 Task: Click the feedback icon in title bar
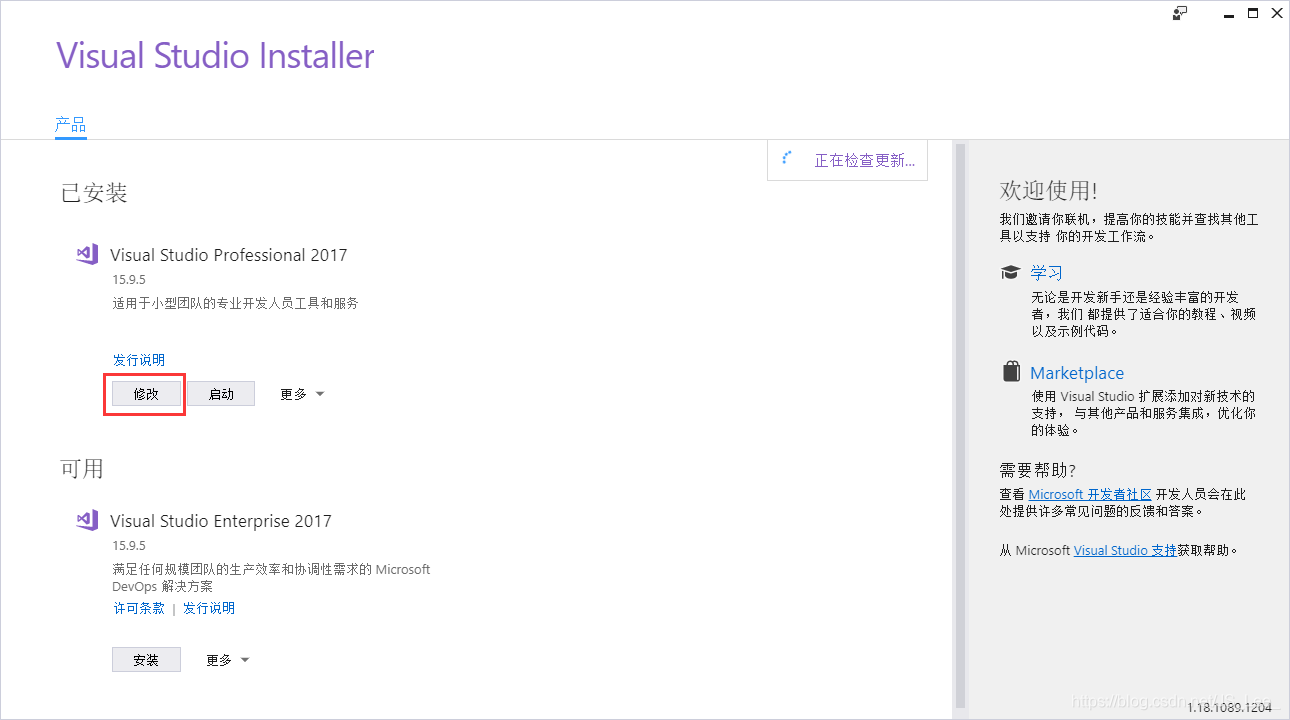click(x=1180, y=13)
